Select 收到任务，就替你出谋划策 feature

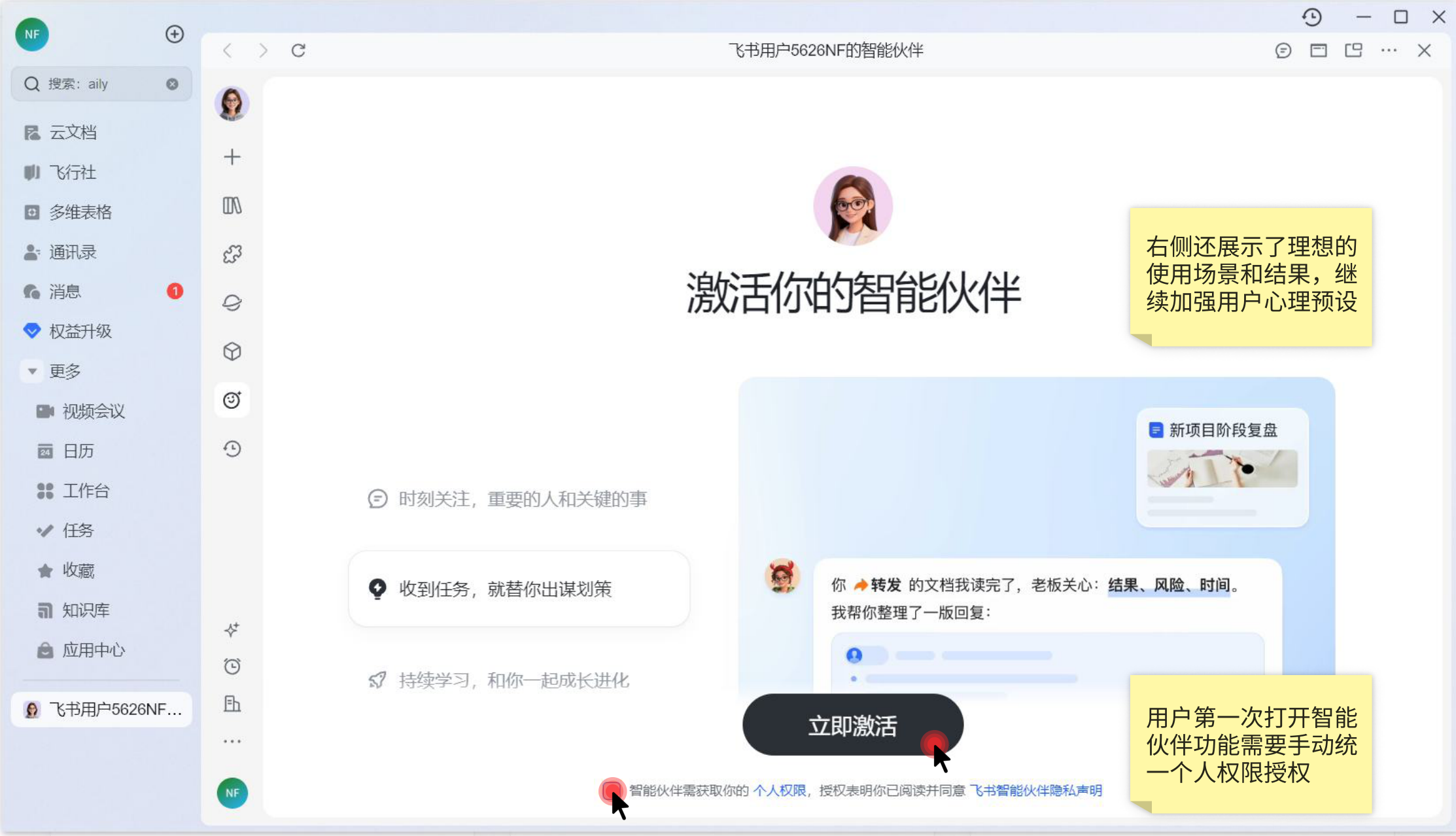pos(519,589)
